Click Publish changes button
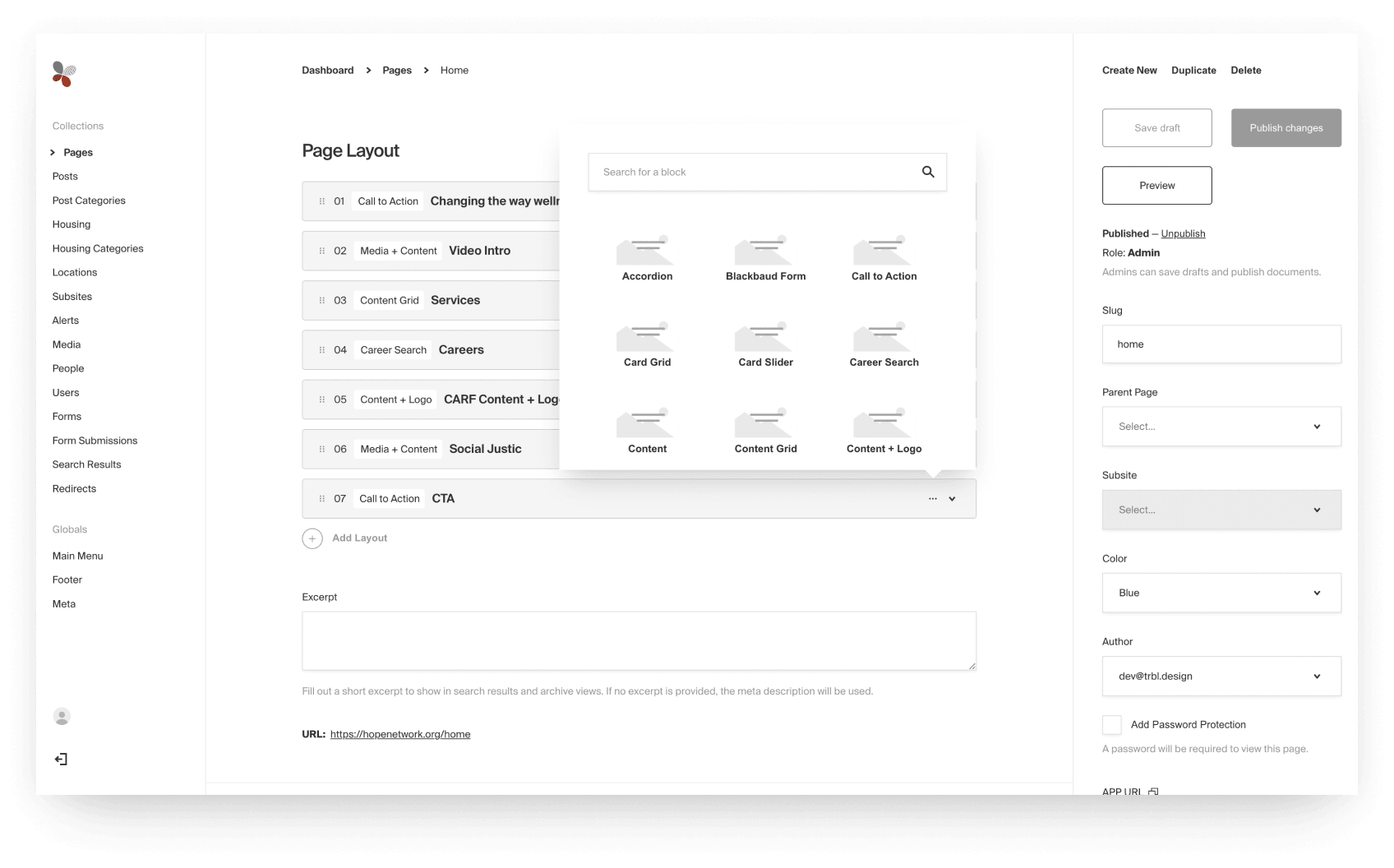Screen dimensions: 1394x868 pos(1286,127)
